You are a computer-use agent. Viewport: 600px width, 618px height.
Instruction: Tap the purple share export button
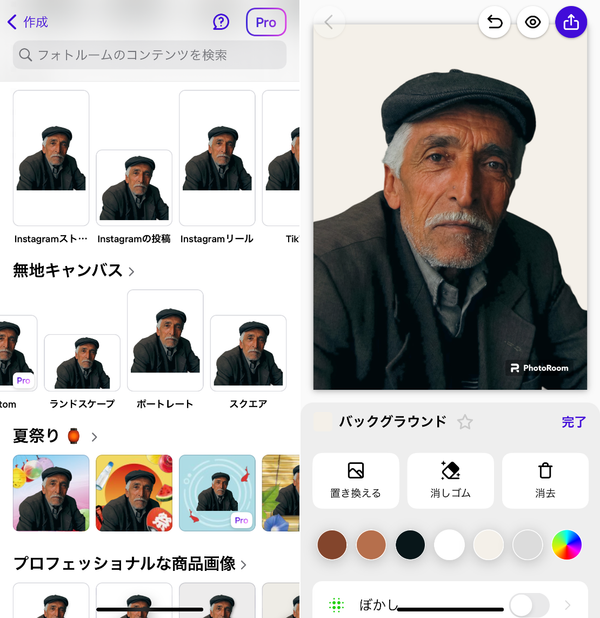pos(571,22)
